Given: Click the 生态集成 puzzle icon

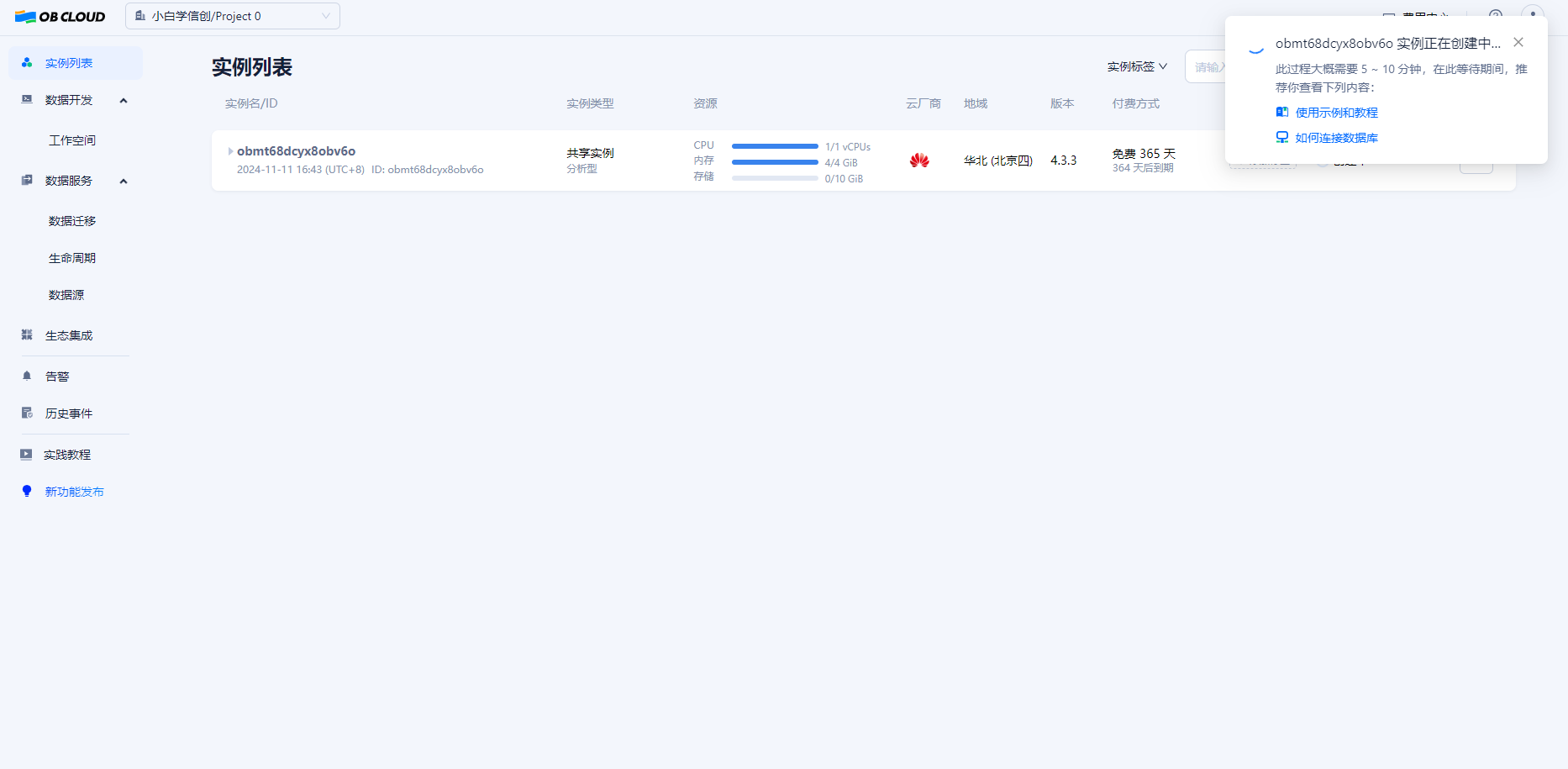Looking at the screenshot, I should [27, 334].
